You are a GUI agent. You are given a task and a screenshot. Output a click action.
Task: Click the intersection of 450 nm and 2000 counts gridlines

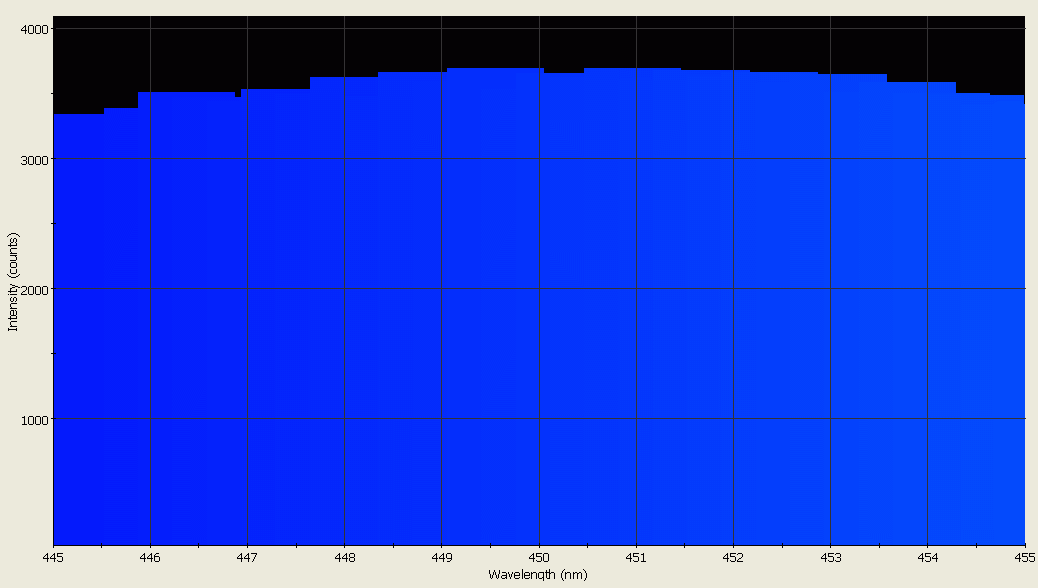pos(539,288)
